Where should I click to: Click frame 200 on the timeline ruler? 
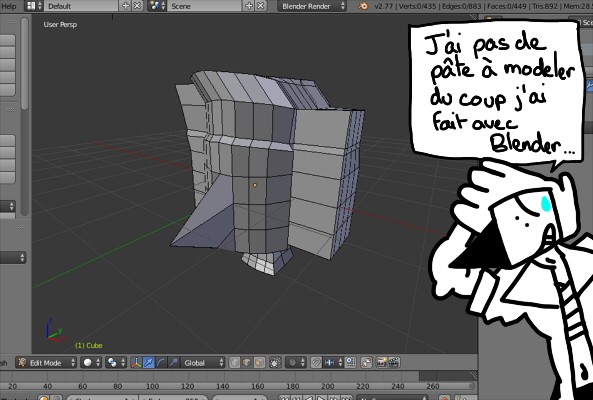click(328, 386)
